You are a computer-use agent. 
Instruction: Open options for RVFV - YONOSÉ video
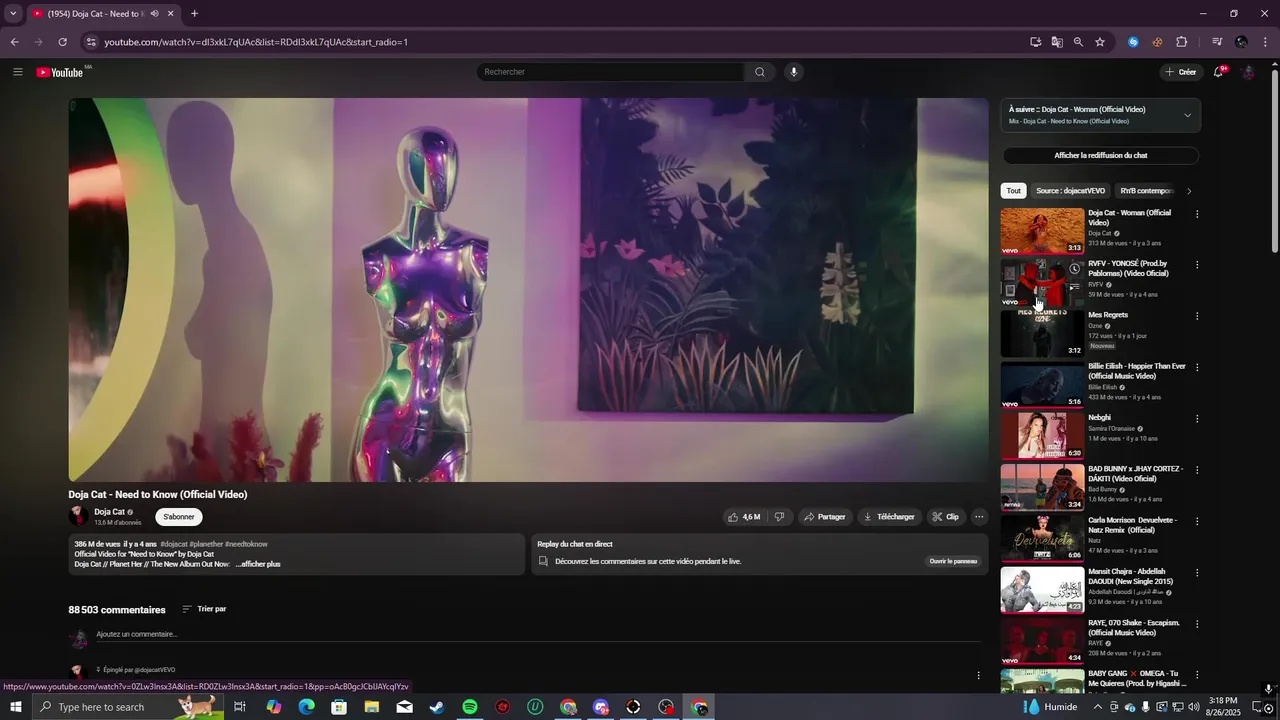pyautogui.click(x=1197, y=265)
